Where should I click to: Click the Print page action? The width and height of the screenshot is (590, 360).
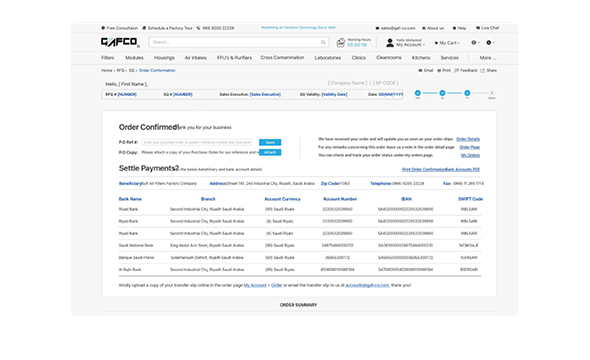(444, 70)
